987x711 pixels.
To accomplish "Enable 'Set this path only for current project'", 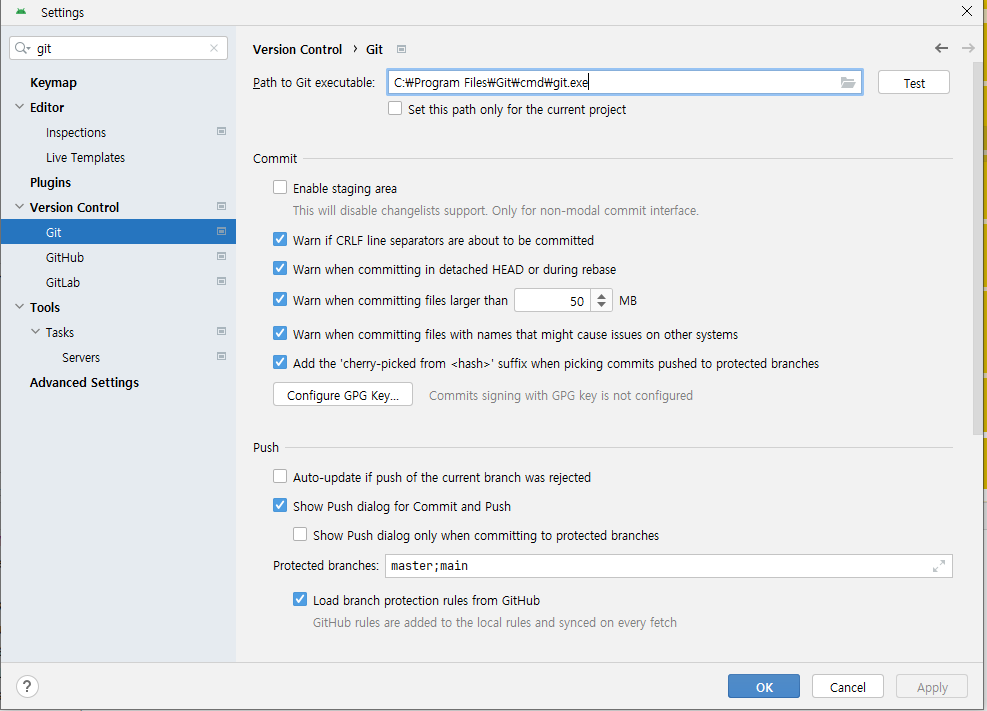I will [395, 108].
